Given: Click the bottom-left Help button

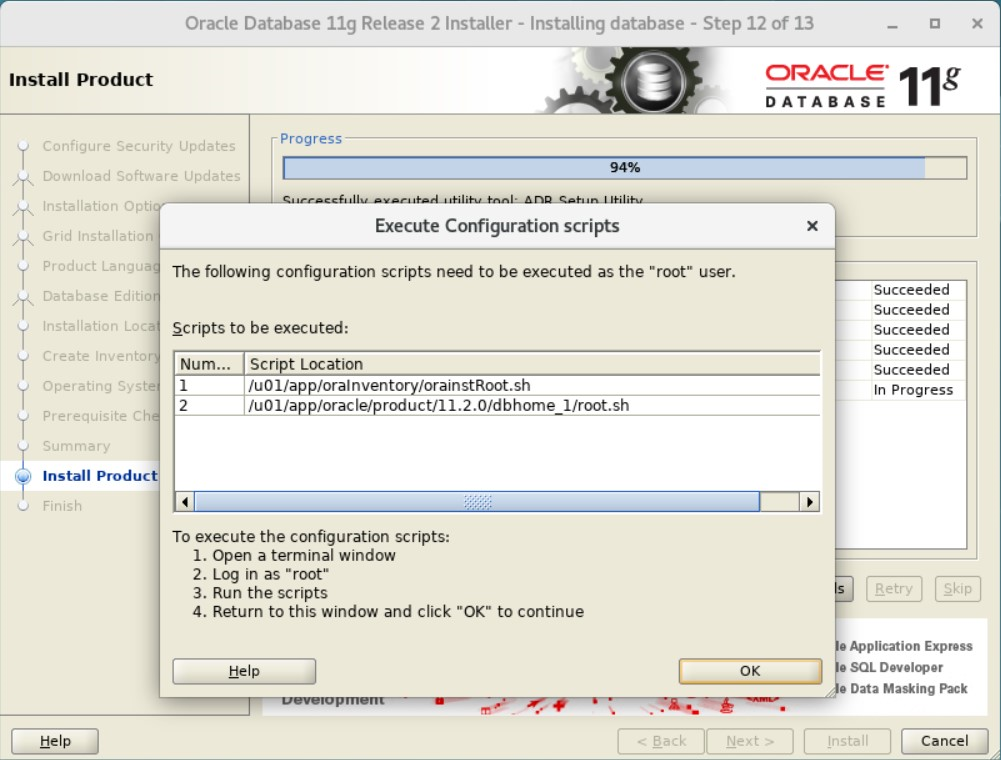Looking at the screenshot, I should click(x=54, y=741).
